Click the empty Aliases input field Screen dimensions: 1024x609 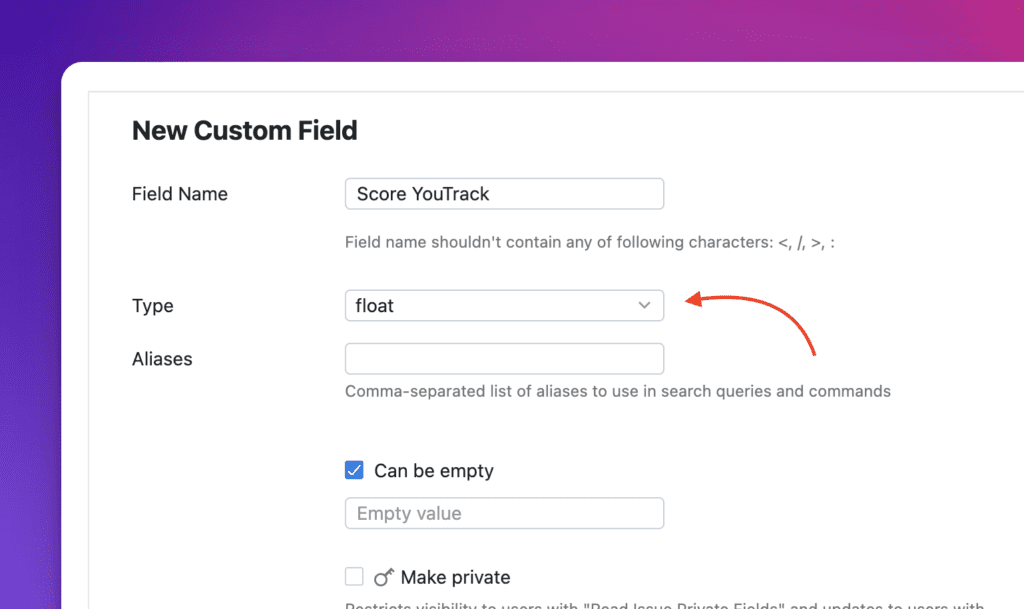coord(504,358)
